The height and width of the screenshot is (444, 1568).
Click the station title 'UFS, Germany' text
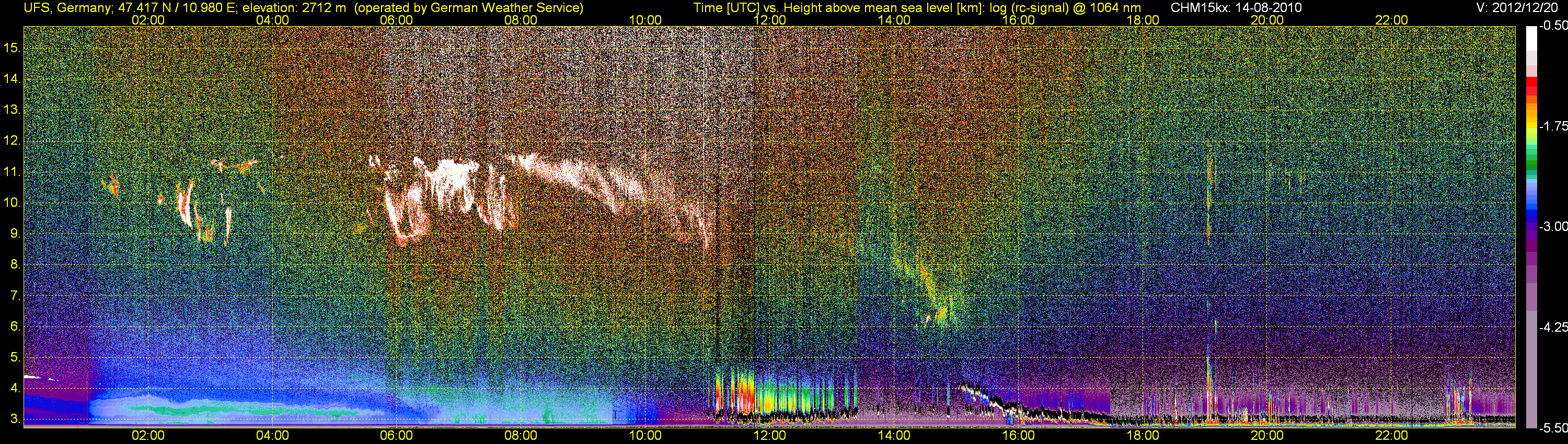[x=67, y=8]
